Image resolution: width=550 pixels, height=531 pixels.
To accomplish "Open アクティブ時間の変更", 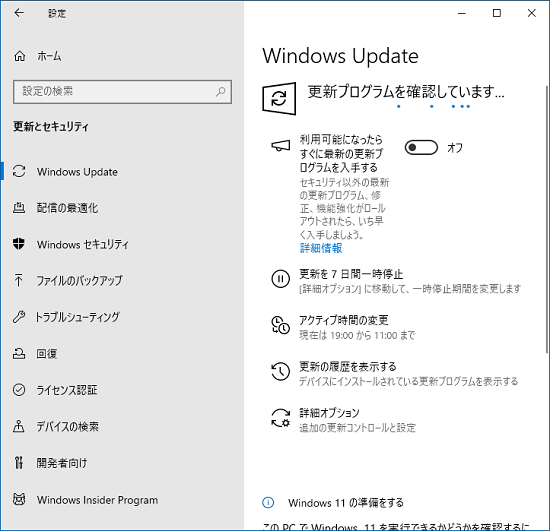I will tap(344, 320).
